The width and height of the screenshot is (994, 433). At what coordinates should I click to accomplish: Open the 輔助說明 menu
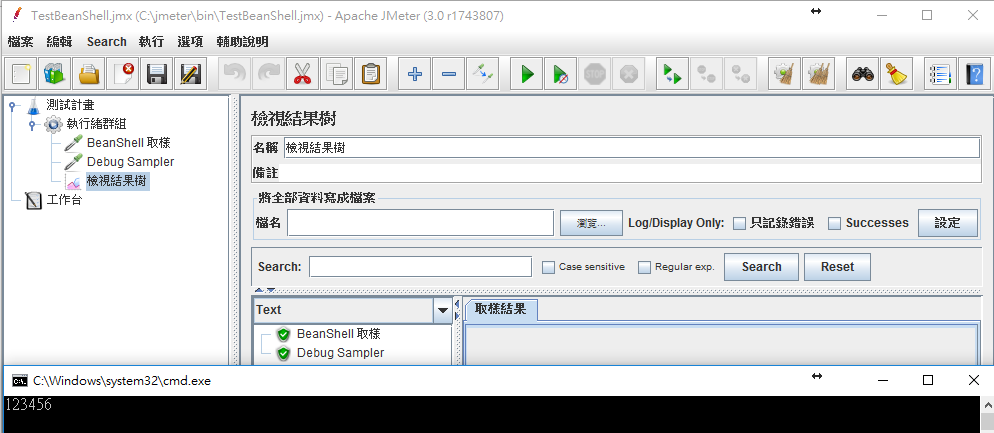point(242,42)
